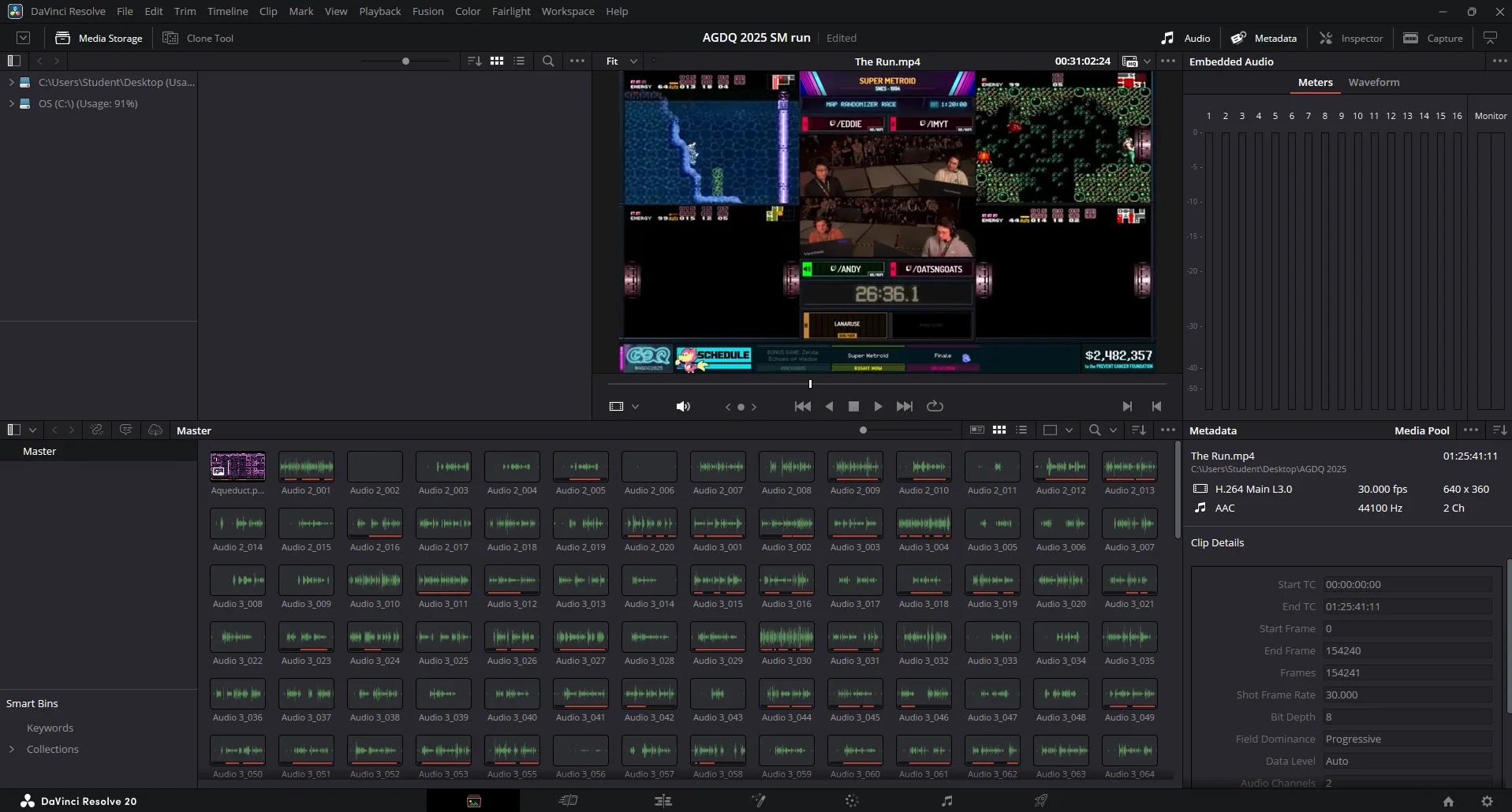This screenshot has height=812, width=1512.
Task: Open the Fairlight page from bottom bar
Action: click(946, 801)
